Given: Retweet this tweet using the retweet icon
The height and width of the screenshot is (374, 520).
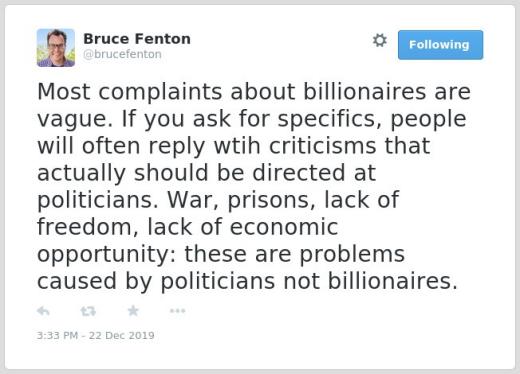Looking at the screenshot, I should 88,311.
